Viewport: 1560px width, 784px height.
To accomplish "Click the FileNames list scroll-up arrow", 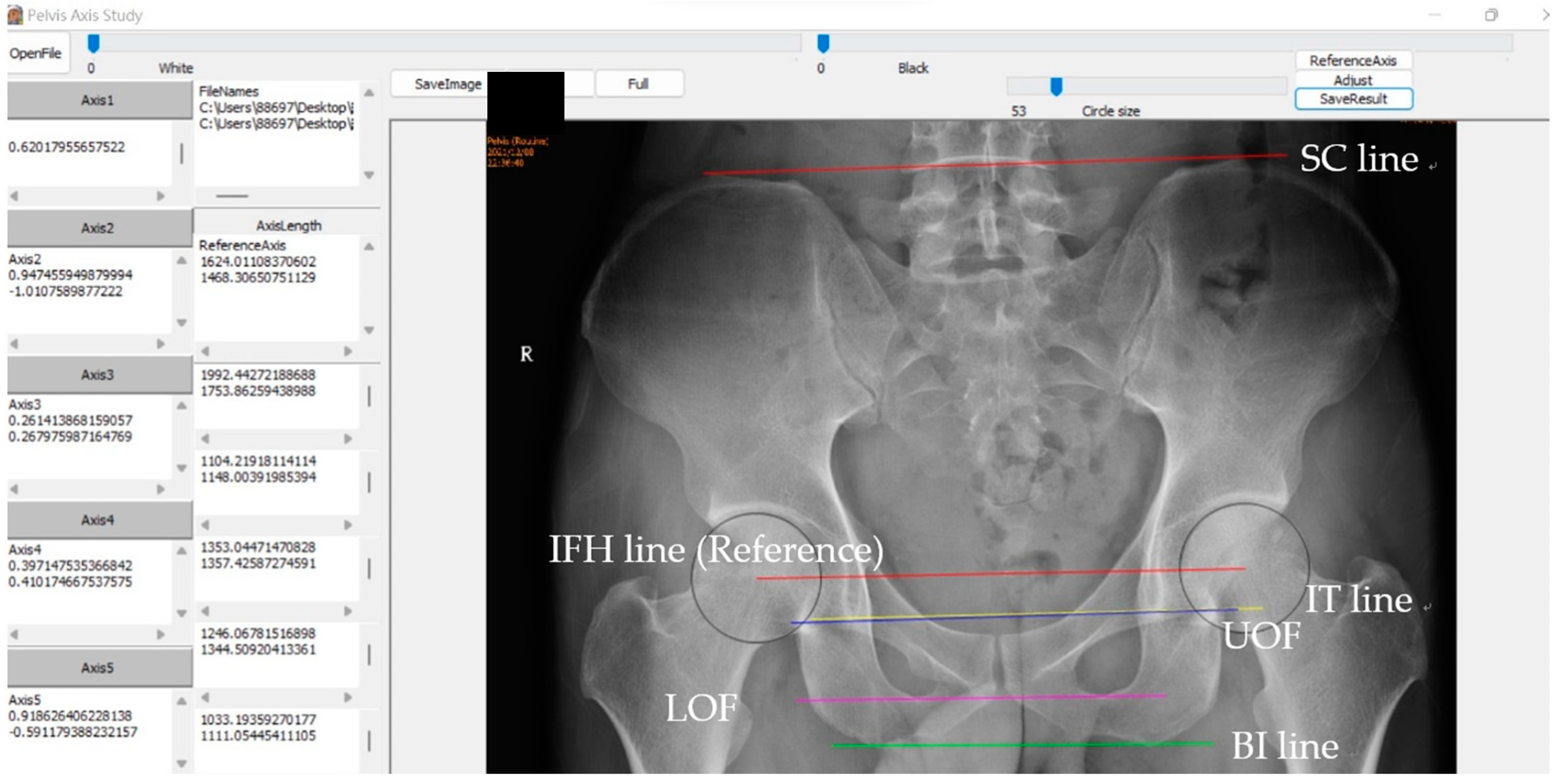I will pos(369,93).
